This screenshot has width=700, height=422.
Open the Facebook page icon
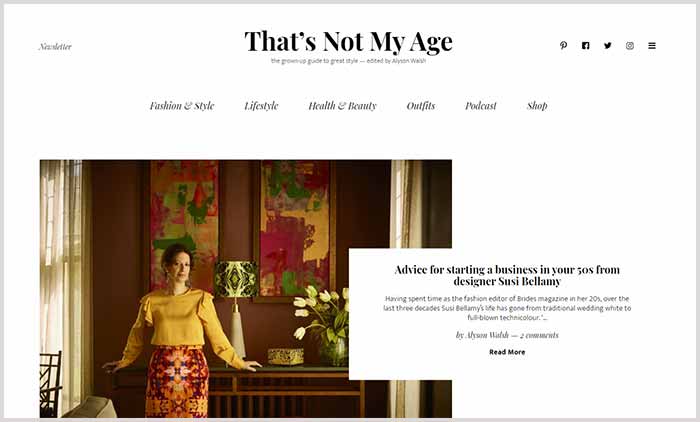click(x=585, y=46)
